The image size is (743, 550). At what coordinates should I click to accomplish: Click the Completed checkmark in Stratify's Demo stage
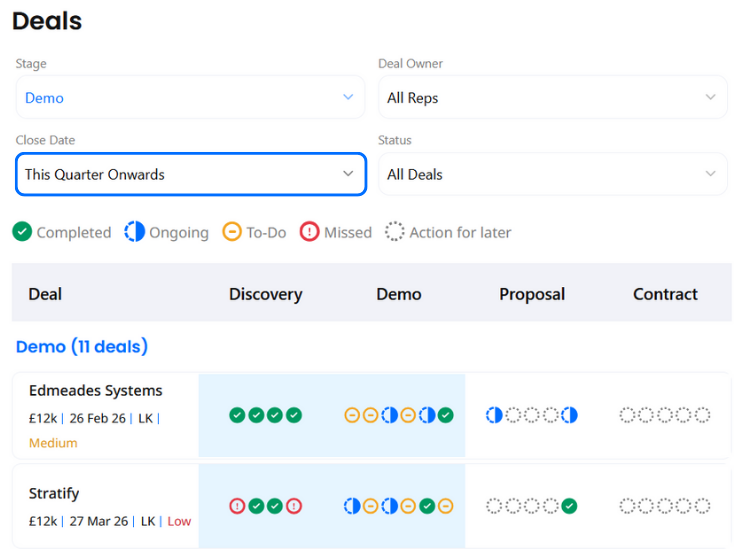[427, 506]
